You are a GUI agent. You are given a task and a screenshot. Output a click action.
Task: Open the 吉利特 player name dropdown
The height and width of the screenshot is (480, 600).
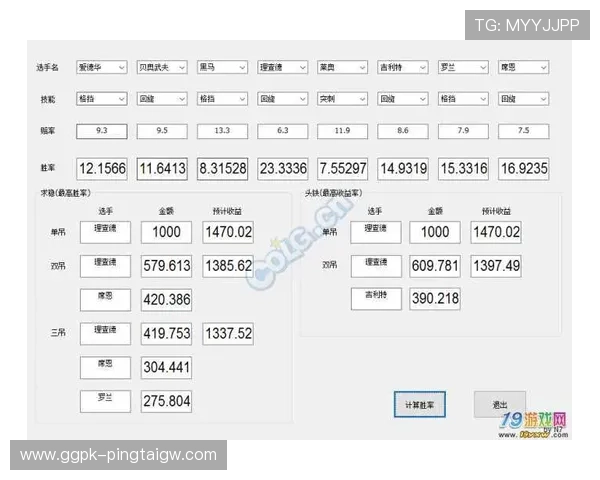coord(403,67)
